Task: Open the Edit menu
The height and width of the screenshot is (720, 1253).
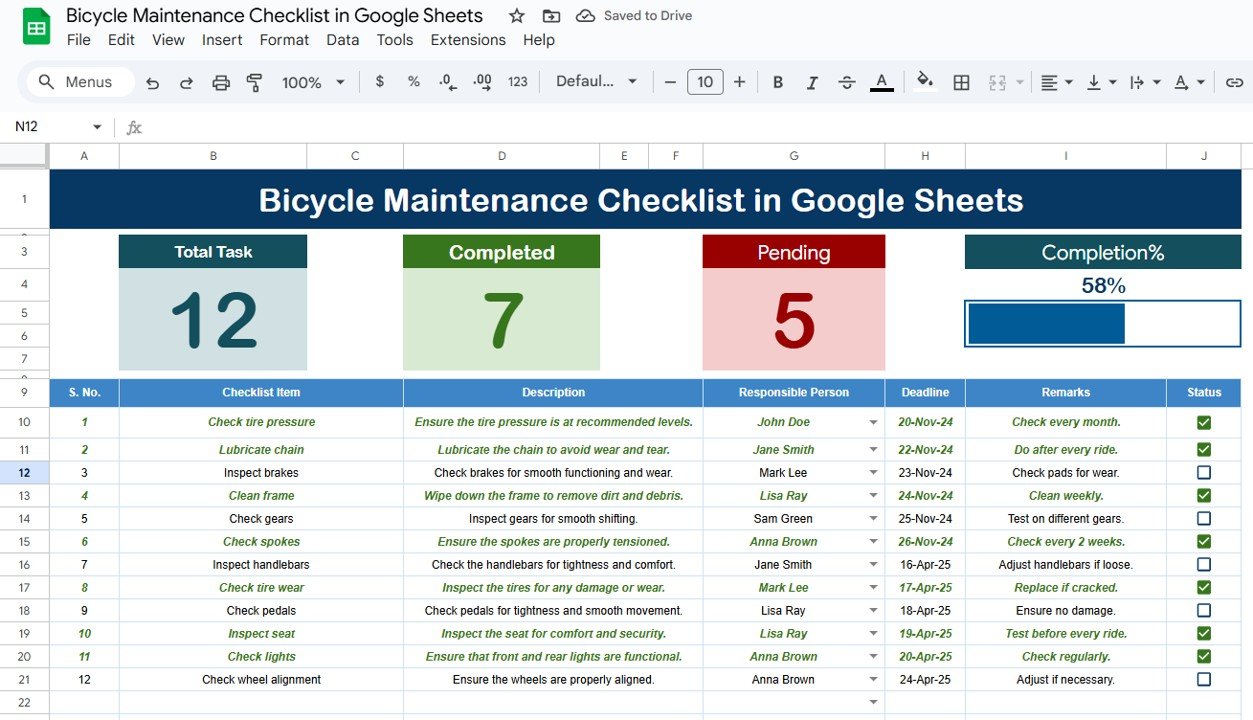Action: (x=121, y=40)
